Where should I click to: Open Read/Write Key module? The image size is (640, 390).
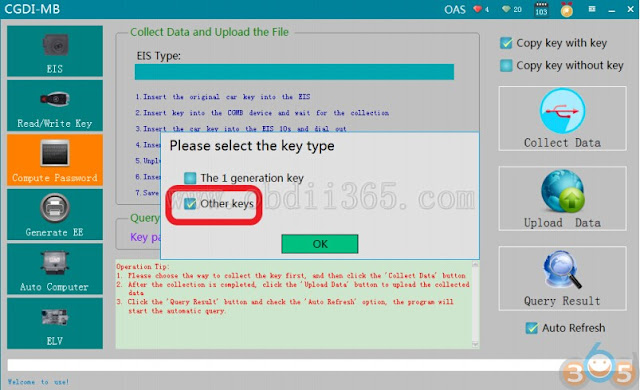pyautogui.click(x=55, y=105)
